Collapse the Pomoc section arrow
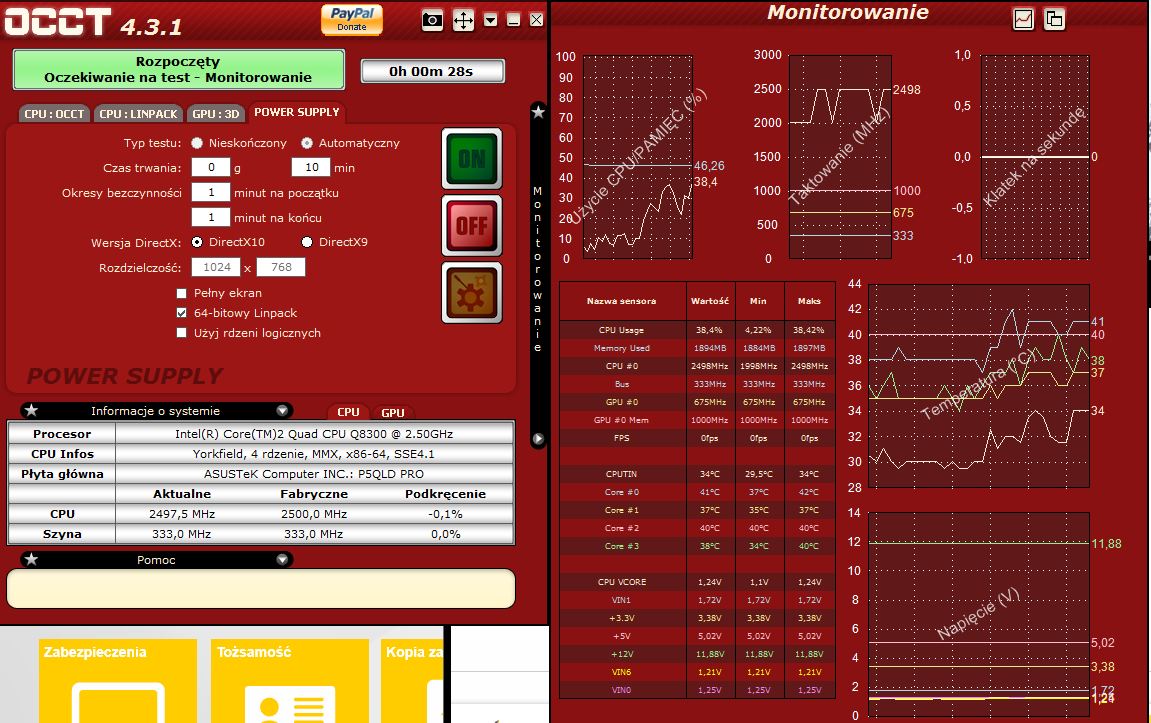 [282, 560]
